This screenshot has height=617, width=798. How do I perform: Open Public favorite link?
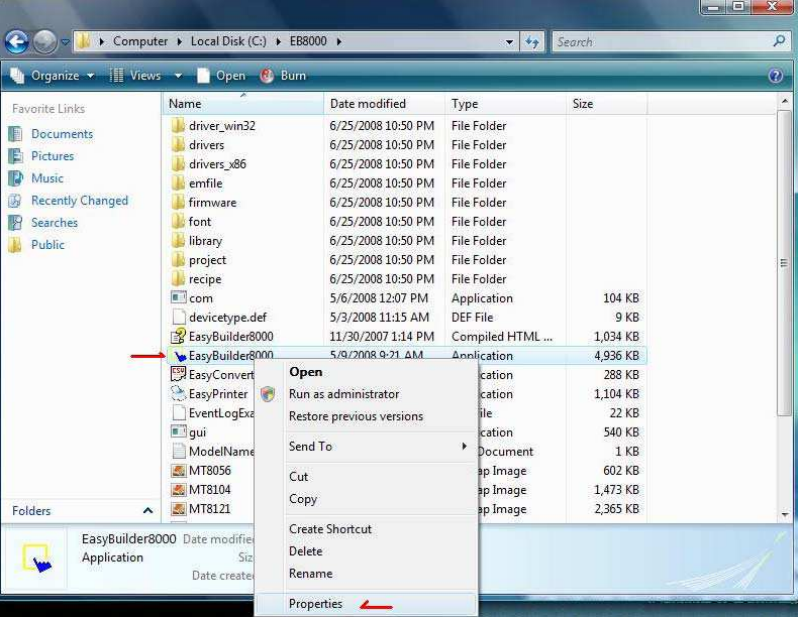click(48, 245)
